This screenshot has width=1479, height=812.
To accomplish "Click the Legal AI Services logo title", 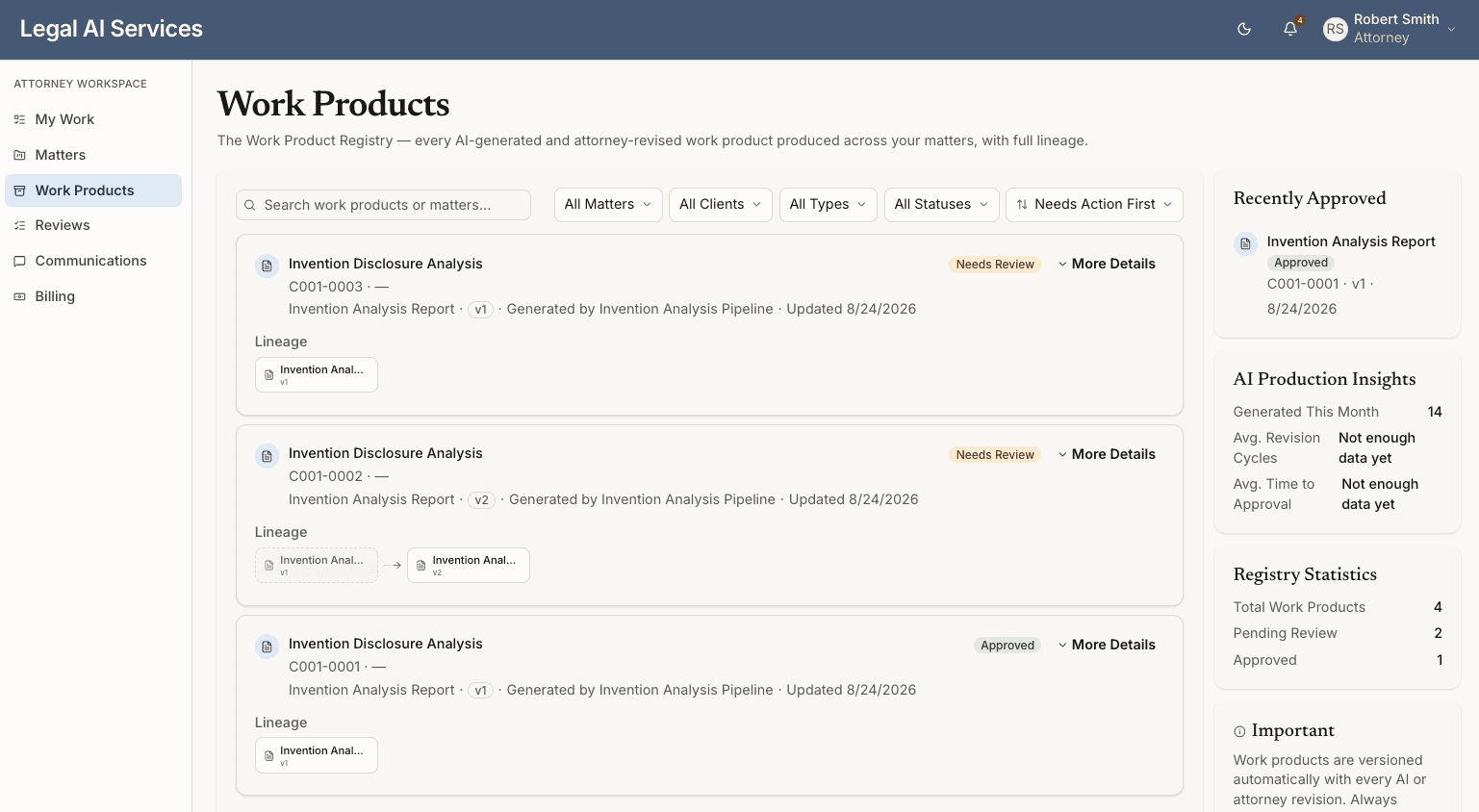I will [112, 29].
